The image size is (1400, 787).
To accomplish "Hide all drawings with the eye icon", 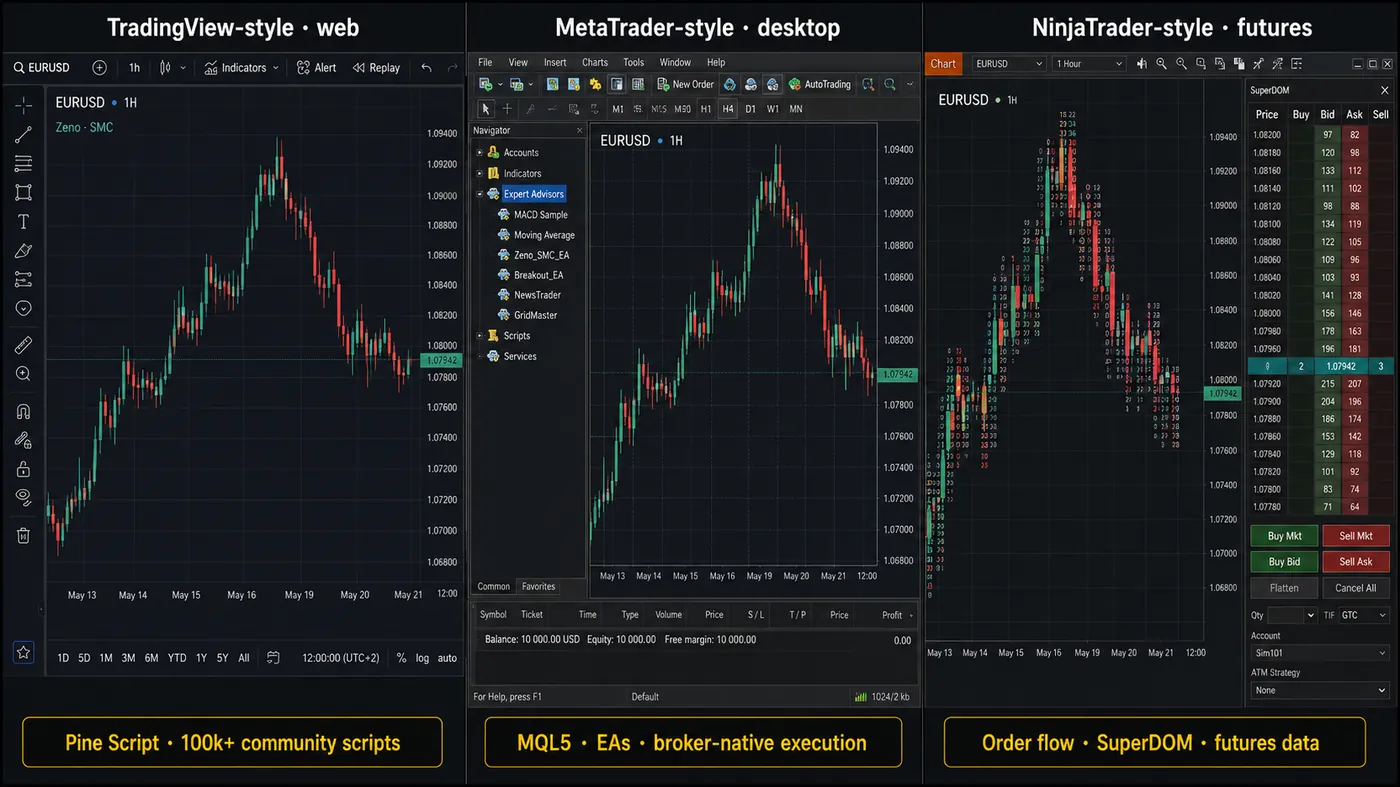I will (x=23, y=497).
